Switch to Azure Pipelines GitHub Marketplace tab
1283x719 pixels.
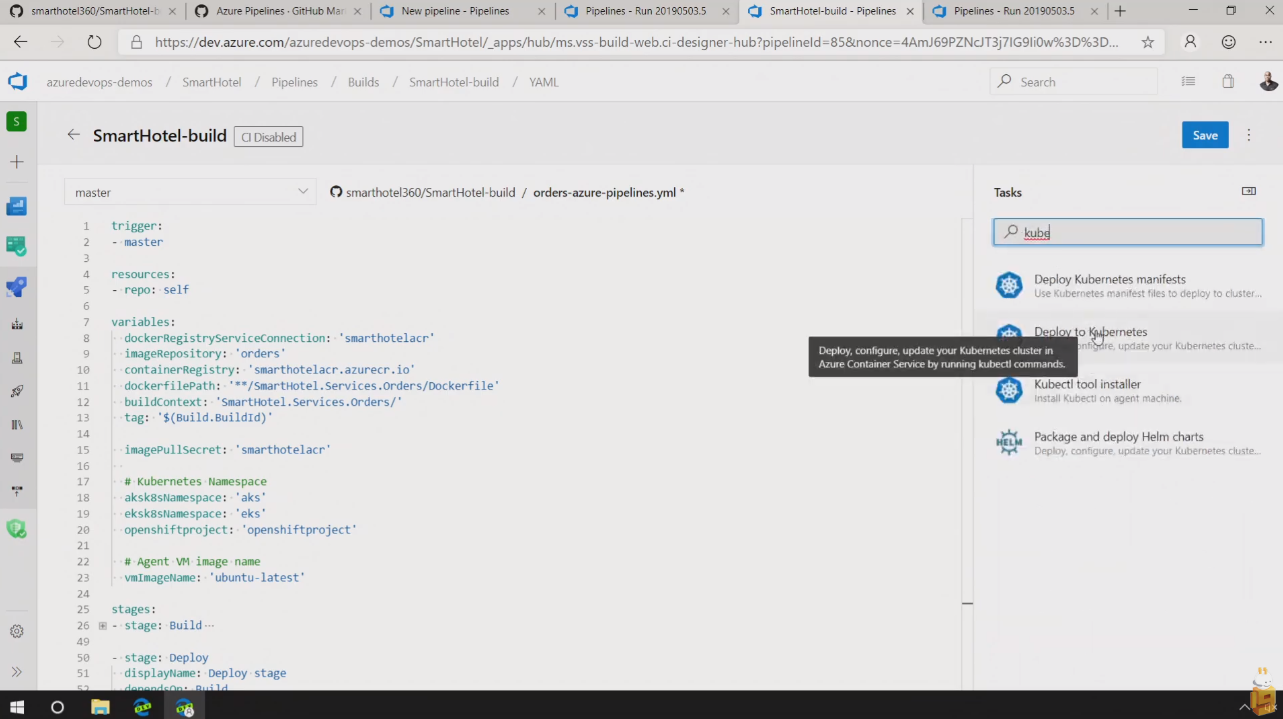269,11
